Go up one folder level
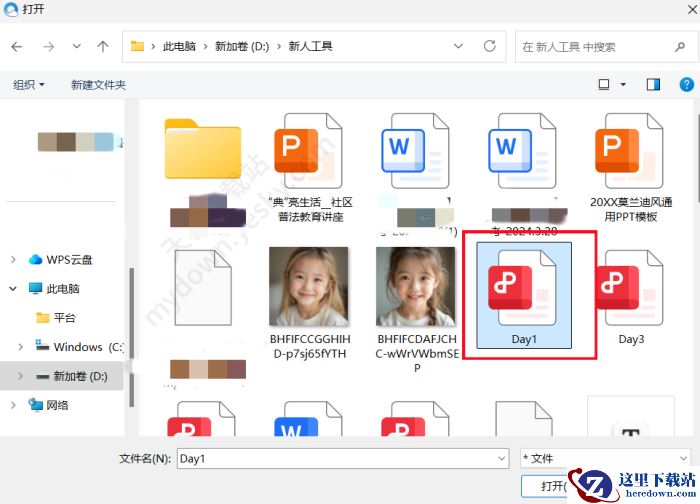 pyautogui.click(x=103, y=46)
